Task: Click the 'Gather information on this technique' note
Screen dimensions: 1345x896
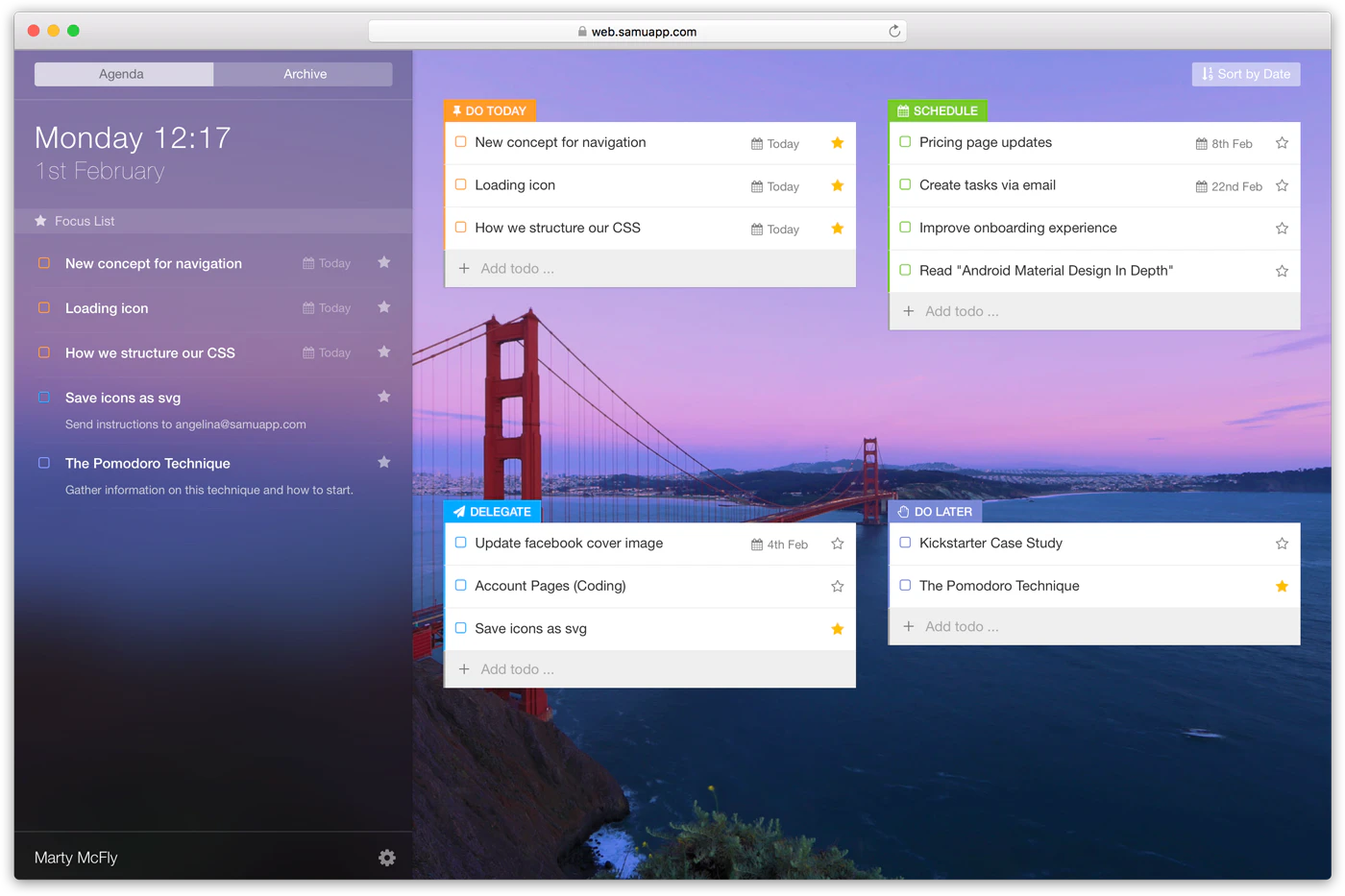Action: (x=209, y=490)
